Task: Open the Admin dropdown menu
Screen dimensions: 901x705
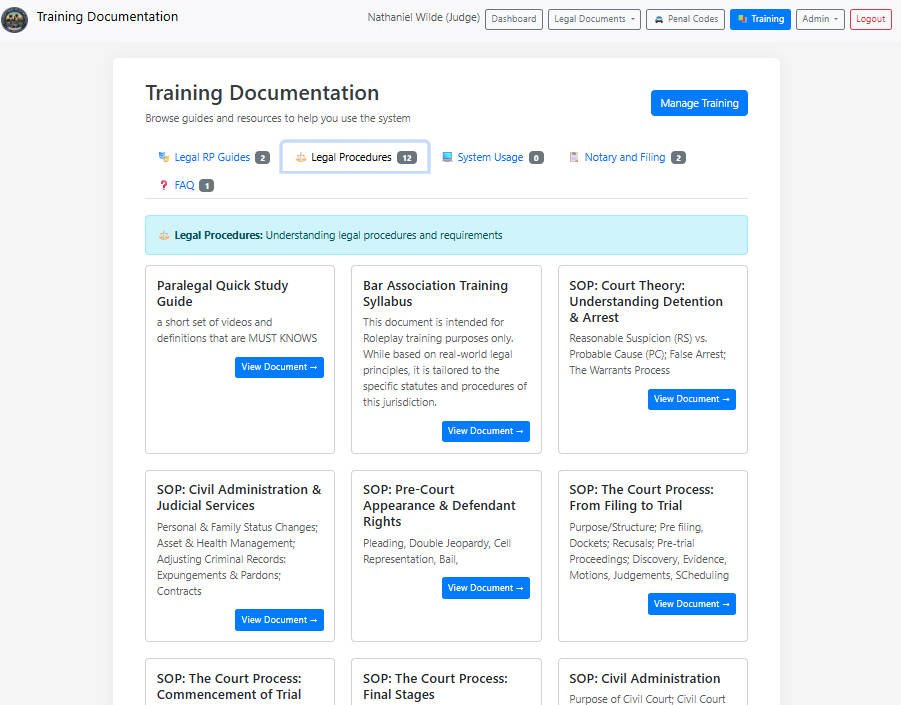Action: [819, 18]
